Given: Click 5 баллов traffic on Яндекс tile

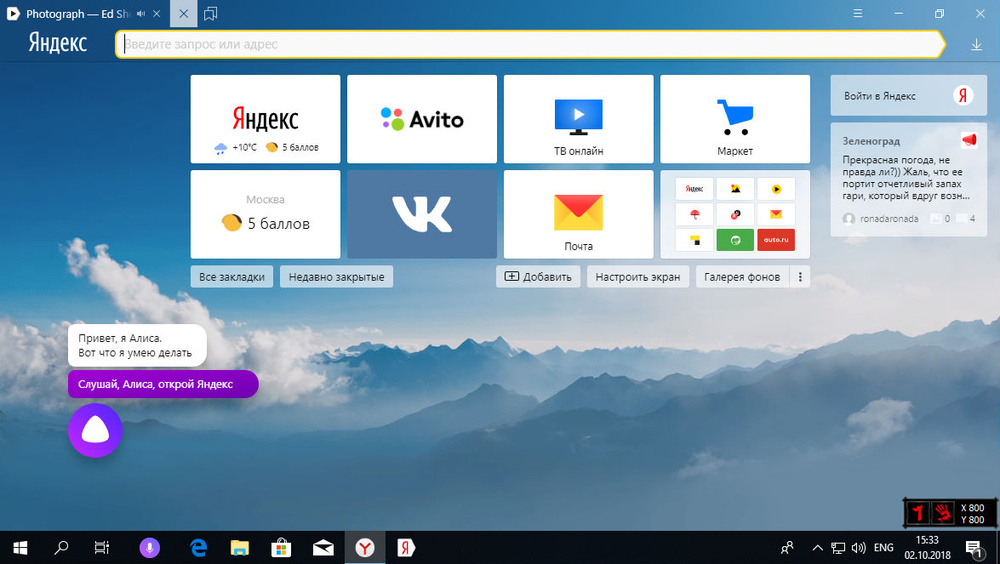Looking at the screenshot, I should (292, 147).
